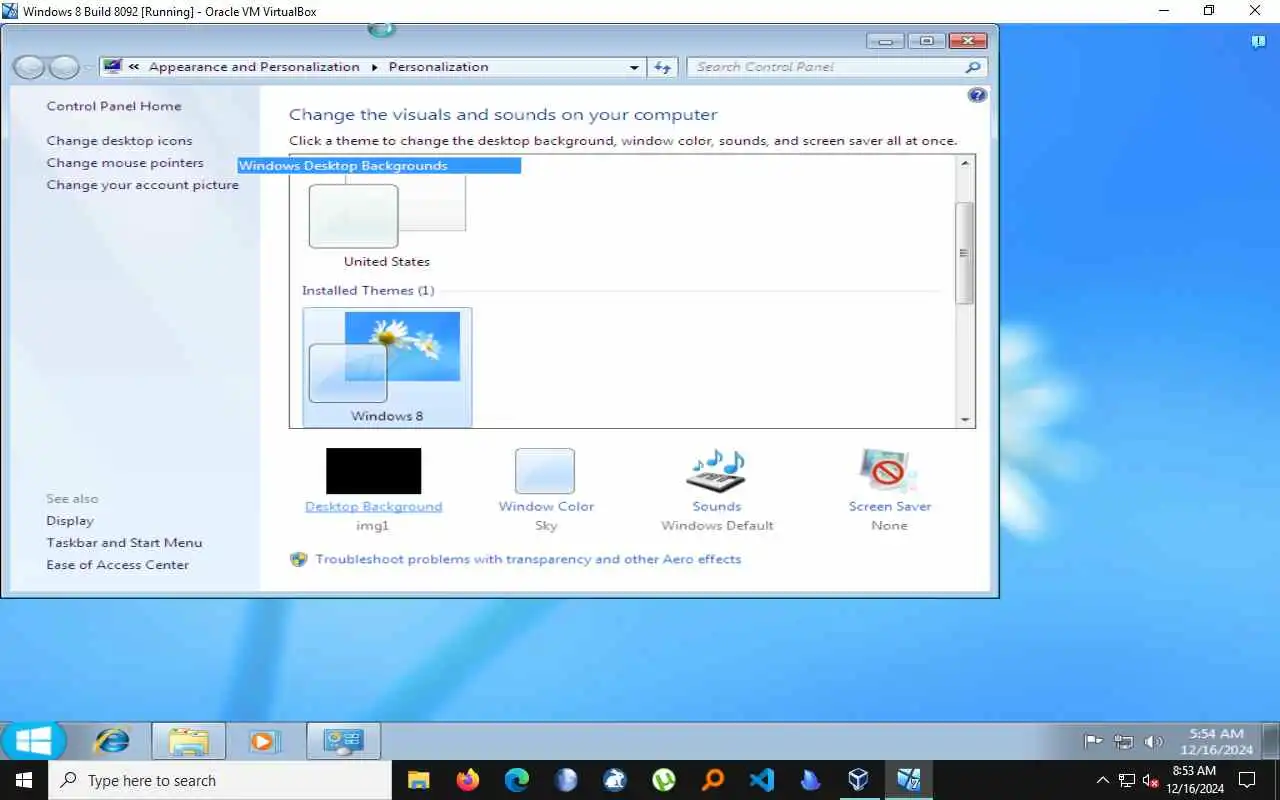This screenshot has height=800, width=1280.
Task: Click guest volume speaker icon
Action: click(1153, 742)
